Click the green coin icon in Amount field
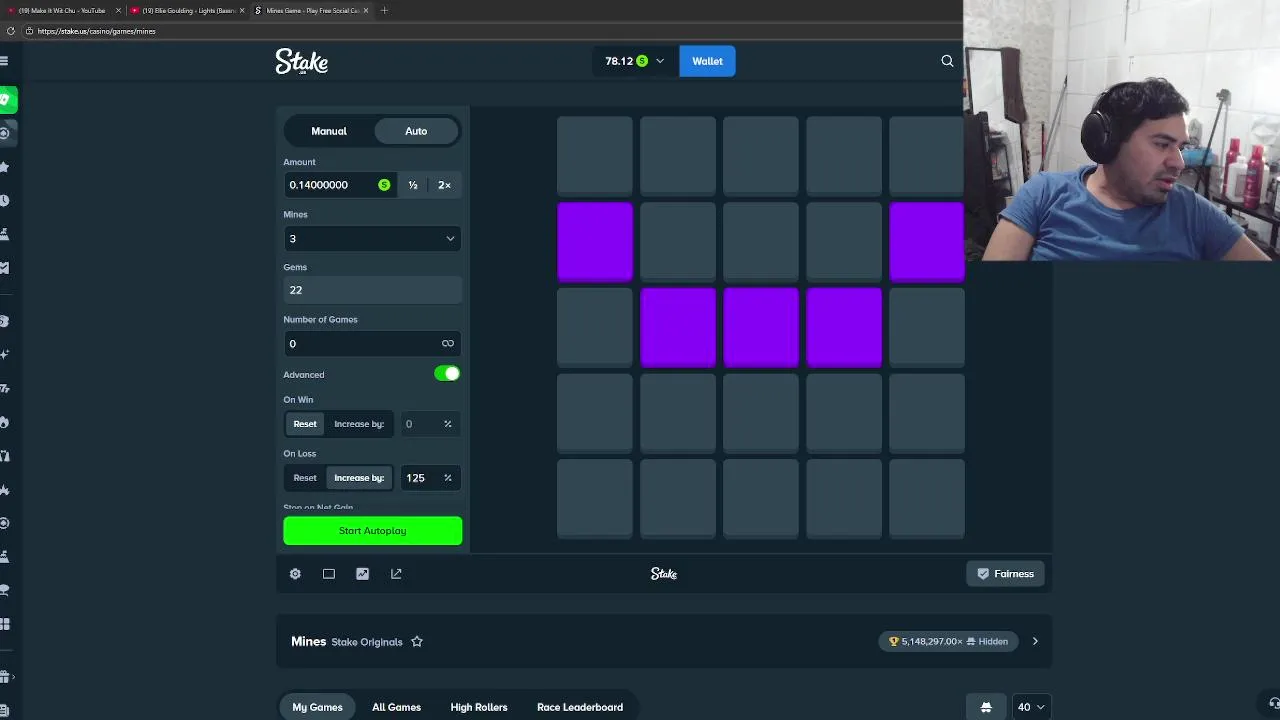This screenshot has height=720, width=1280. pyautogui.click(x=384, y=185)
